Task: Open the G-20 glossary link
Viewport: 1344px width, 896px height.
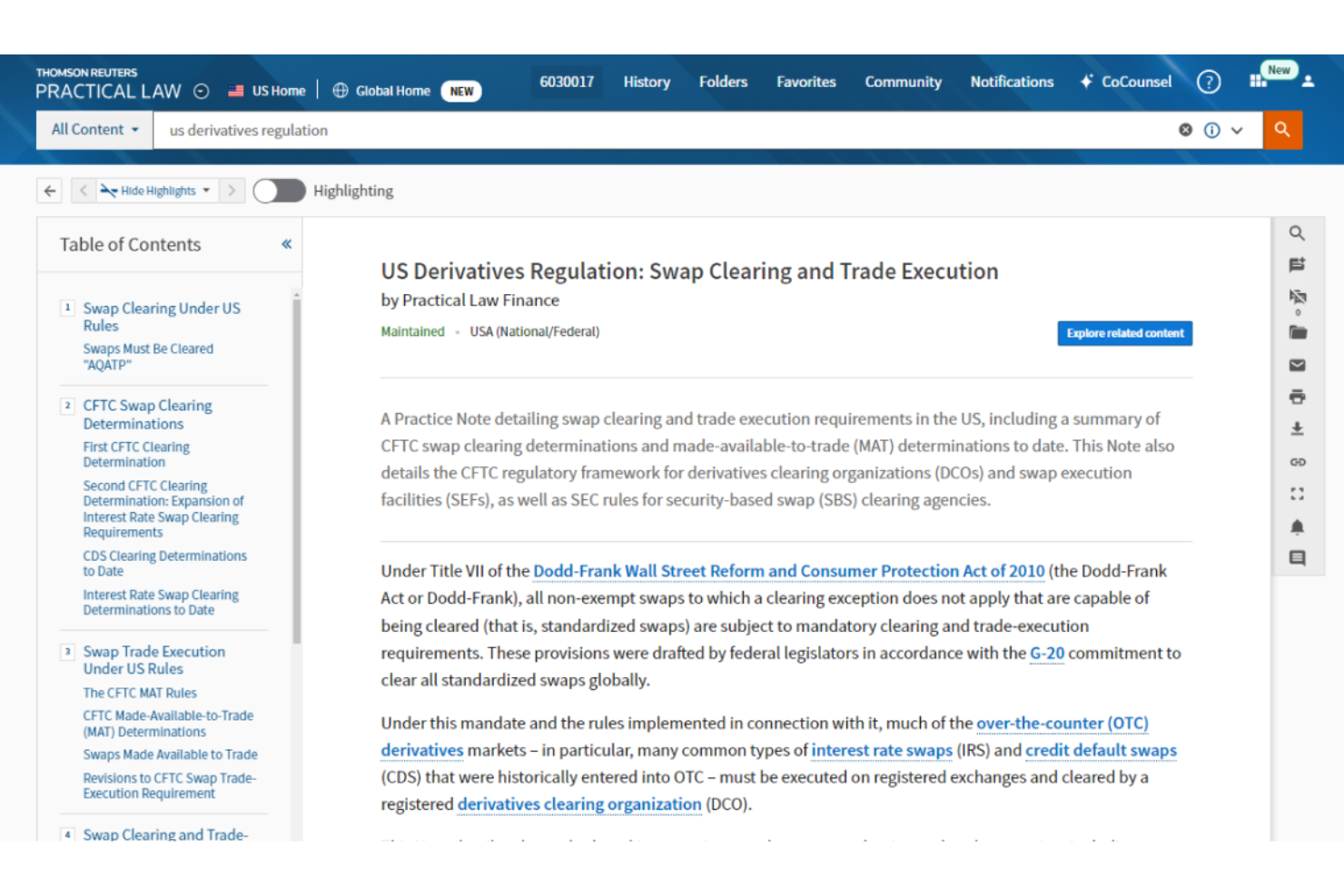Action: [x=1046, y=653]
